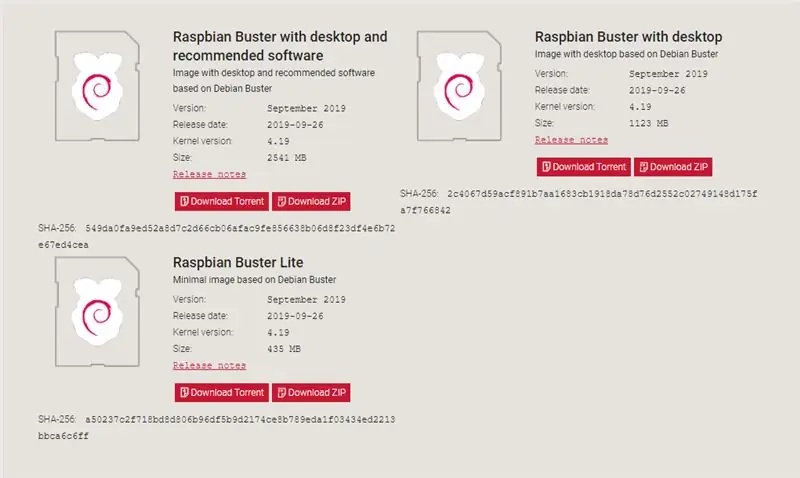Open Release notes for the 2541 MB image
The width and height of the screenshot is (800, 478).
209,174
